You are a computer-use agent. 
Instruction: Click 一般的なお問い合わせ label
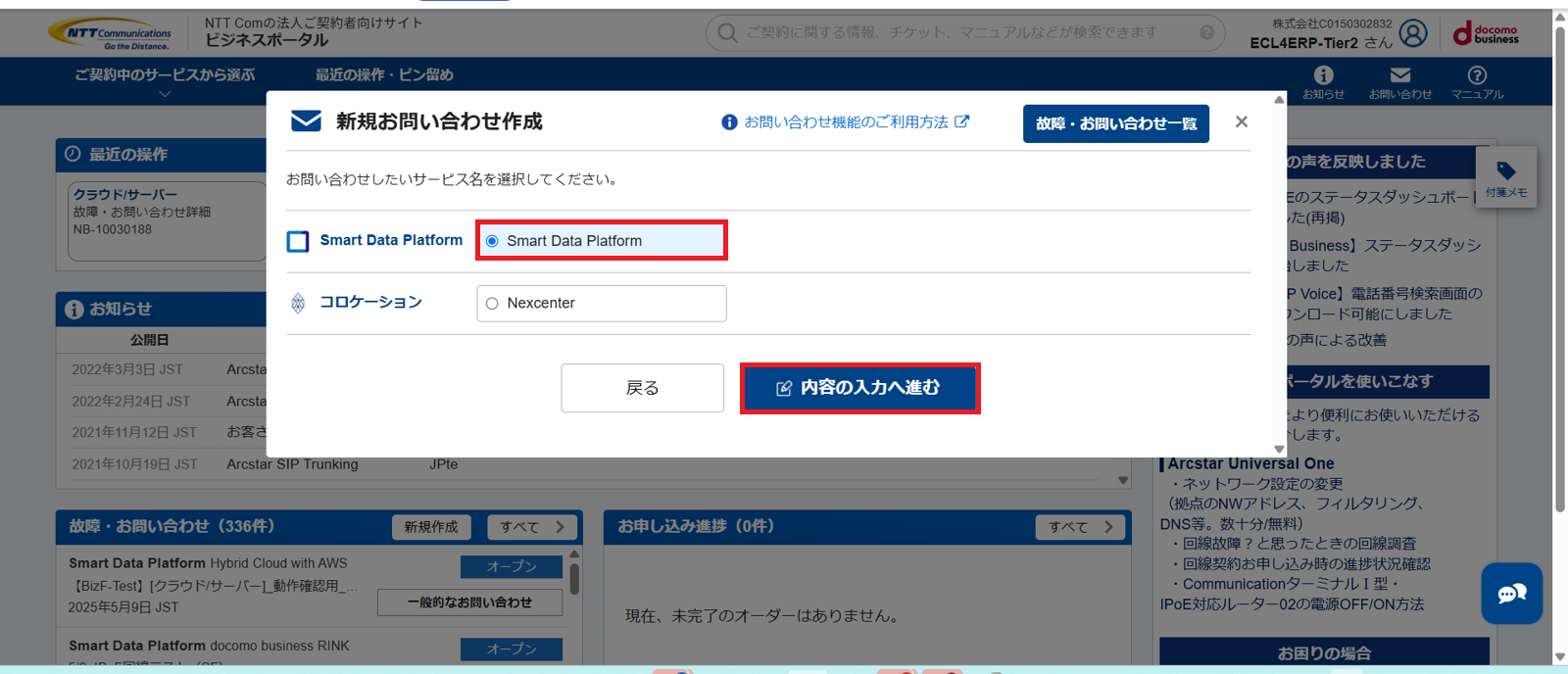click(469, 602)
